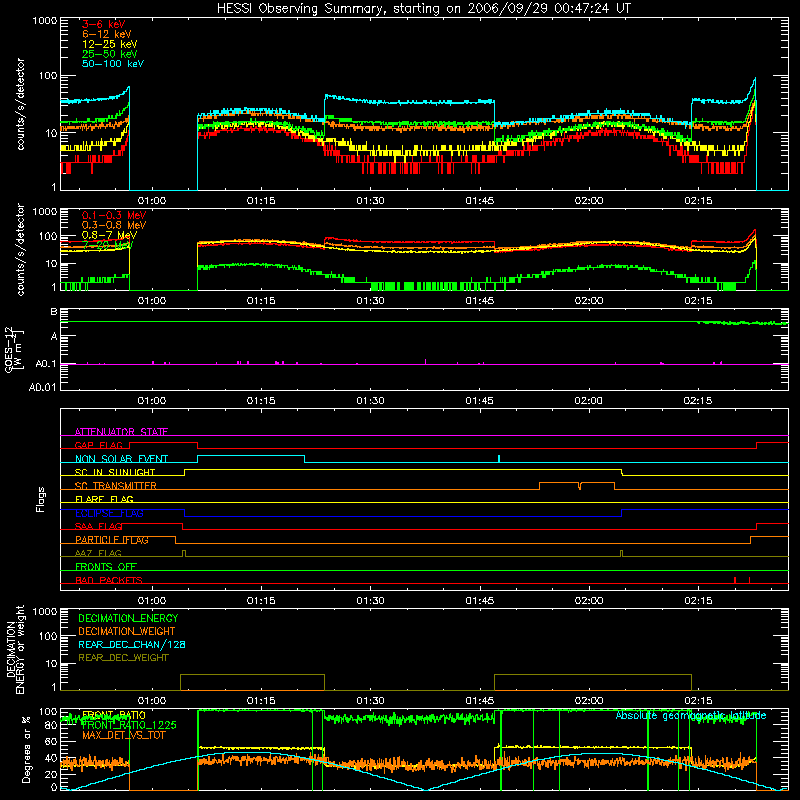Viewport: 800px width, 800px height.
Task: Select the SC_IN_SUNLIGHT flag label
Action: click(115, 472)
